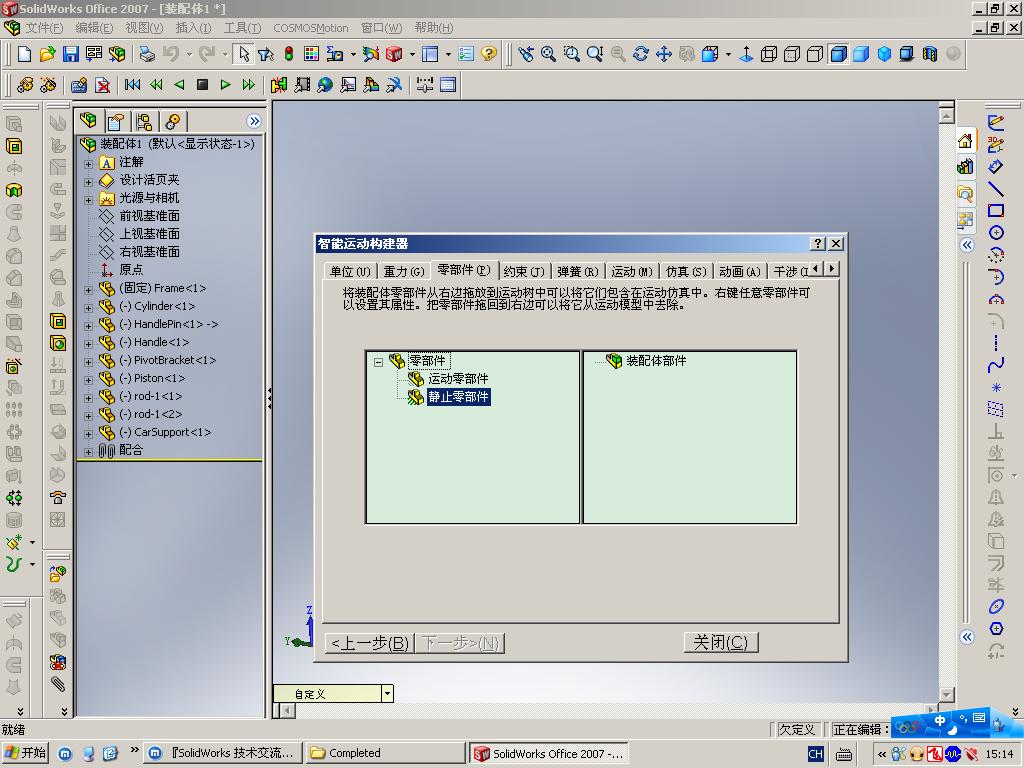Switch to the 重力(G) tab
This screenshot has height=768, width=1024.
404,271
